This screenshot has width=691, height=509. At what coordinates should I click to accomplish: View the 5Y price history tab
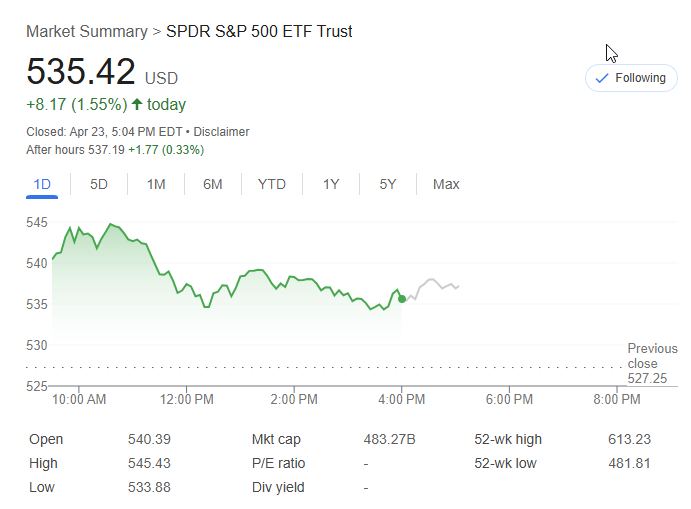point(388,184)
